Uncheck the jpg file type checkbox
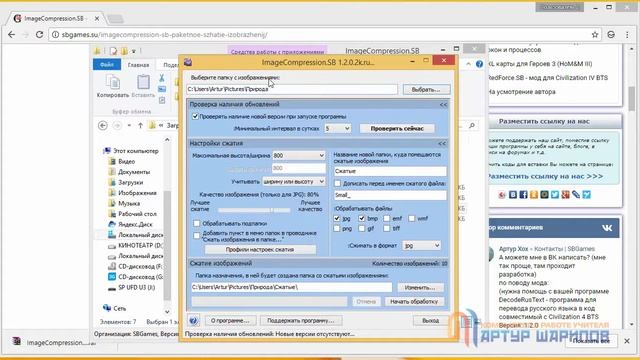The height and width of the screenshot is (360, 640). 337,218
